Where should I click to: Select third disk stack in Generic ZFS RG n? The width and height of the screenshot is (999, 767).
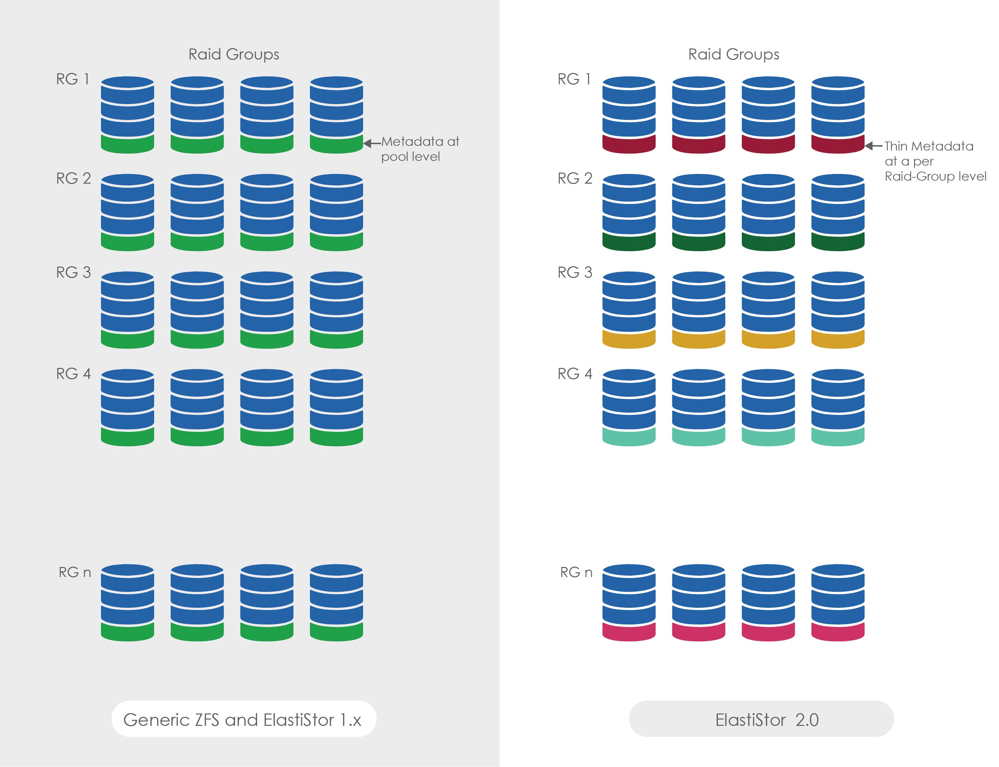(266, 602)
